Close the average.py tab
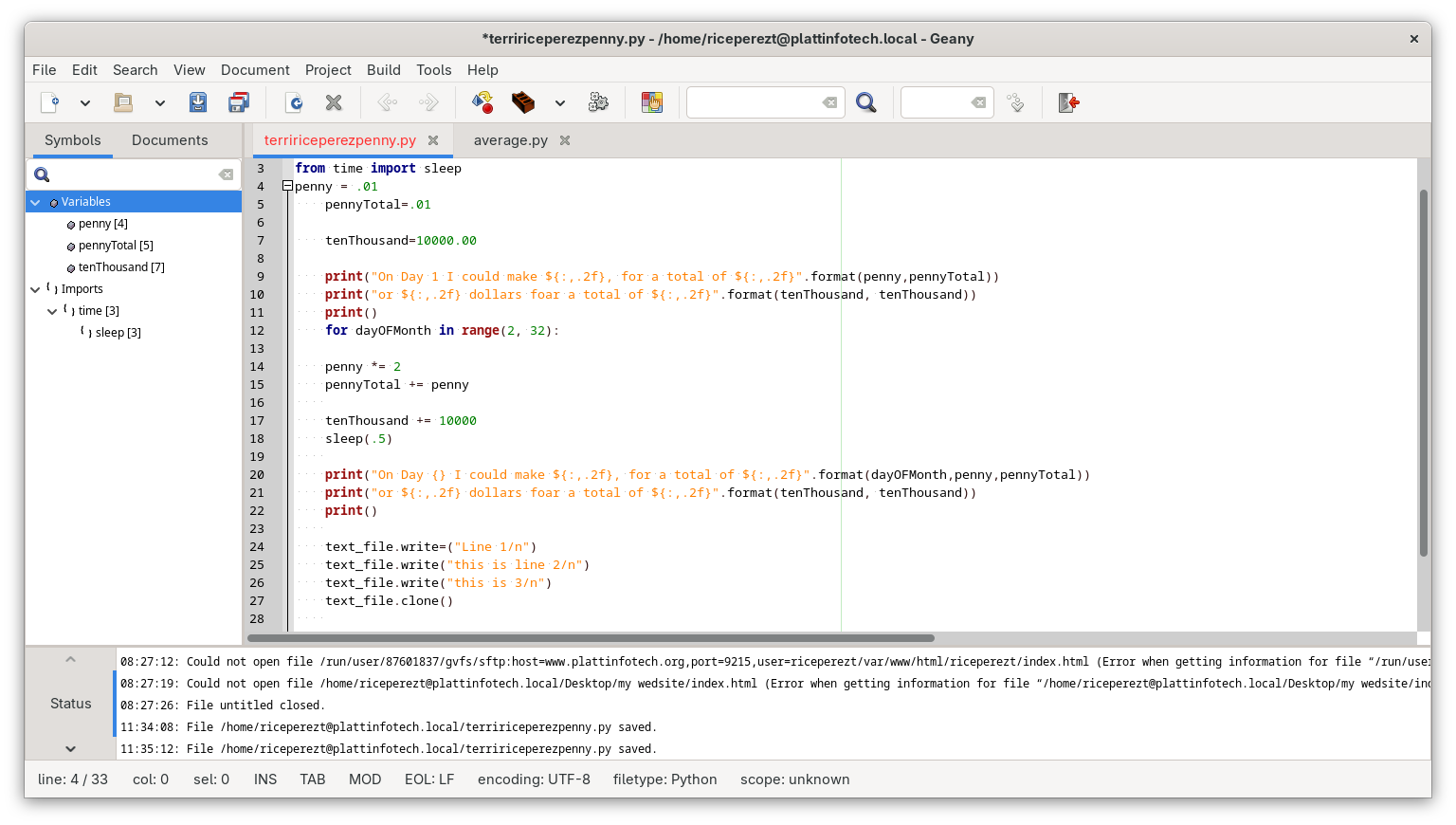This screenshot has height=825, width=1456. tap(565, 140)
